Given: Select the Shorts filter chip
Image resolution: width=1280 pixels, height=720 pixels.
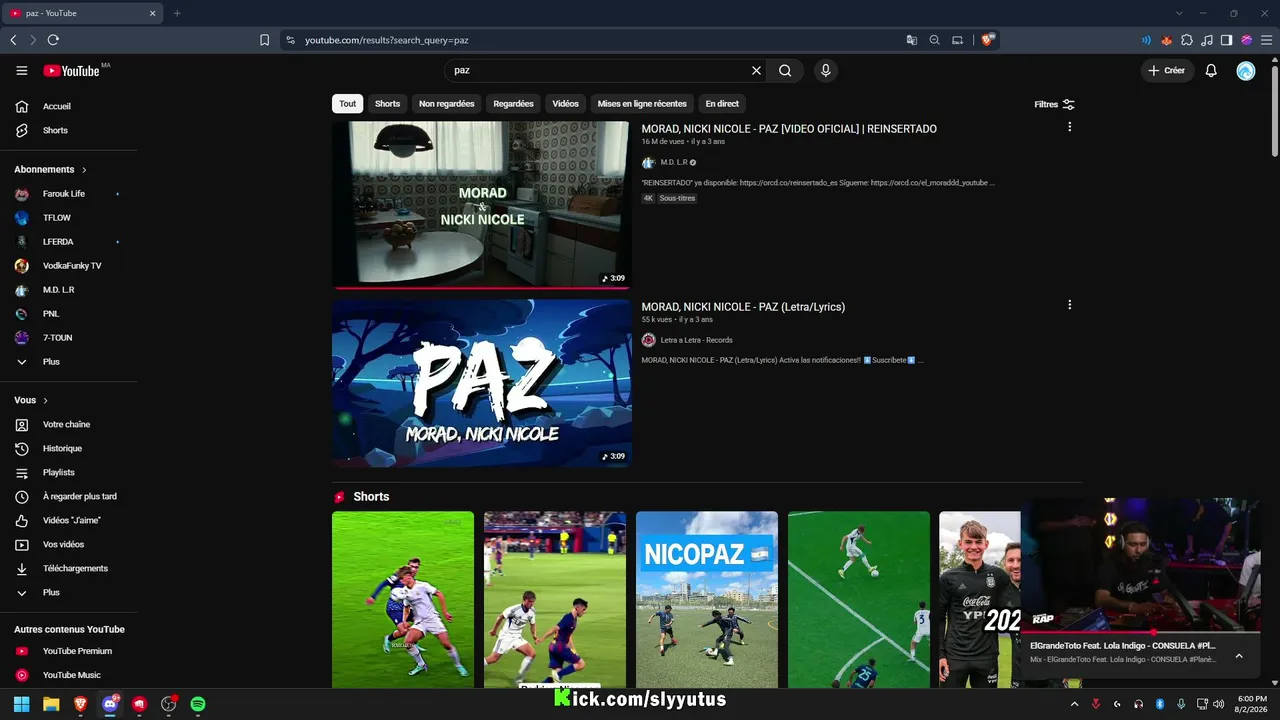Looking at the screenshot, I should click(387, 104).
